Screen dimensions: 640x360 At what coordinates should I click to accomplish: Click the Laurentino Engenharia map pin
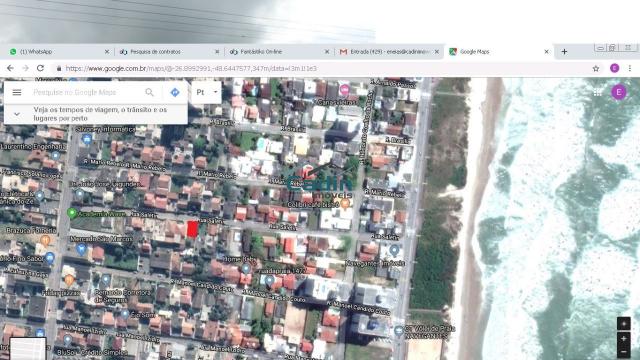[x=56, y=156]
